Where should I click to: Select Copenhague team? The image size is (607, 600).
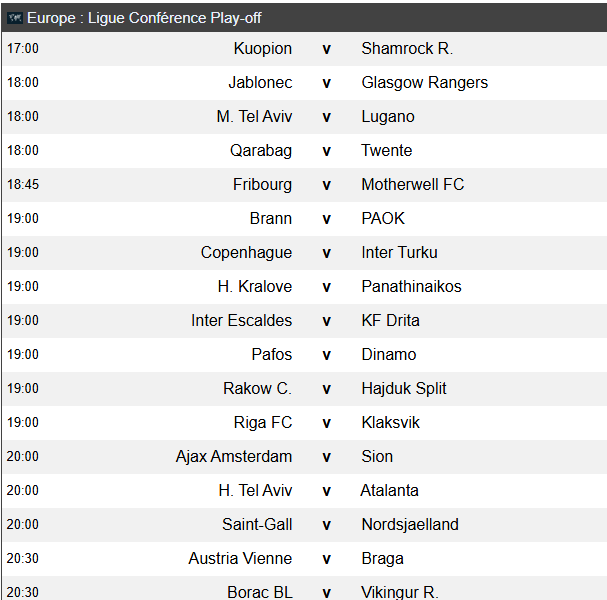coord(246,253)
